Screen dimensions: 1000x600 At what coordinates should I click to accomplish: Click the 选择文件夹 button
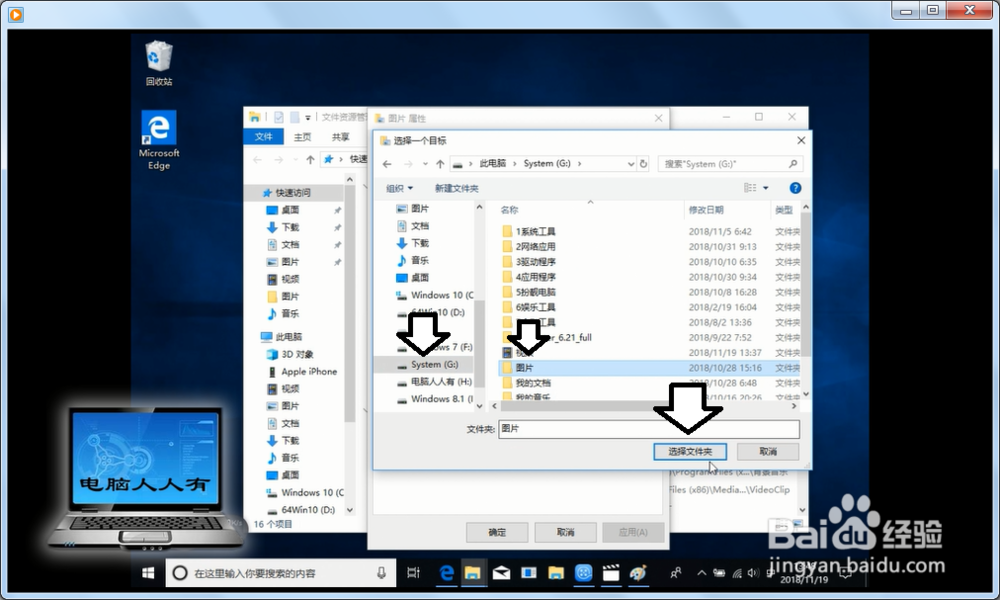click(690, 451)
